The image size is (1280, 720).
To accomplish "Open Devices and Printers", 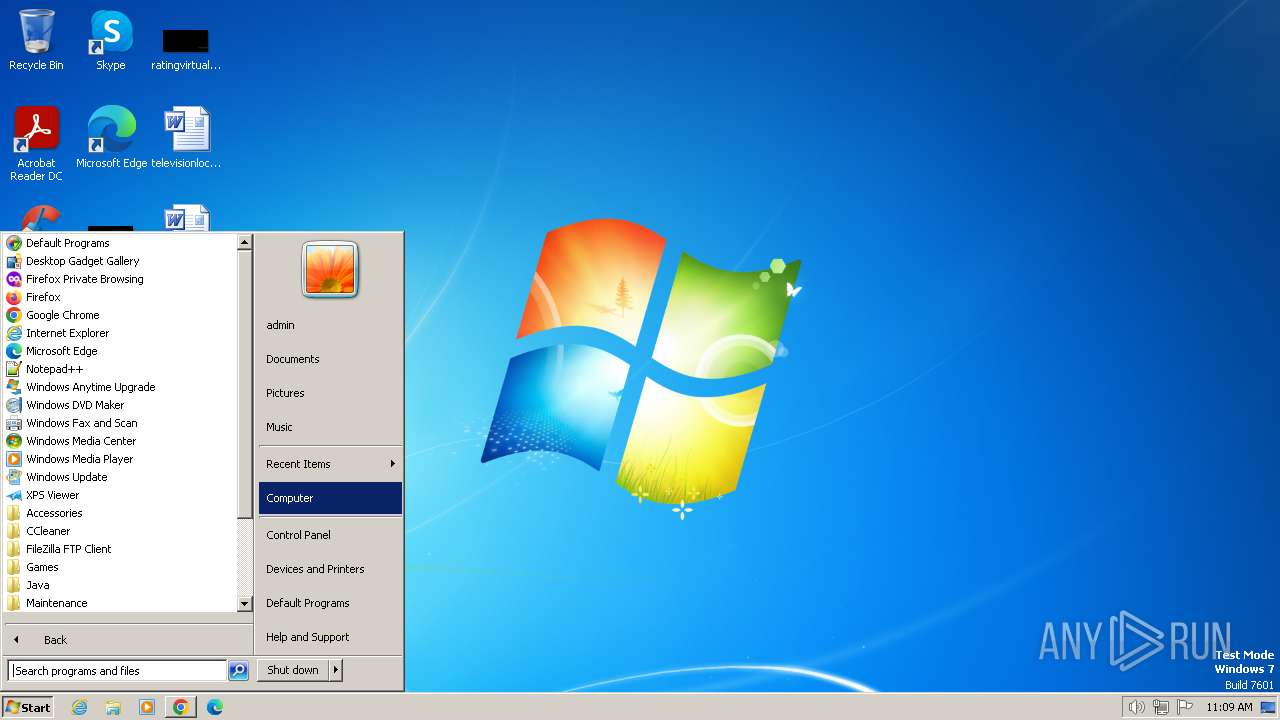I will 330,569.
